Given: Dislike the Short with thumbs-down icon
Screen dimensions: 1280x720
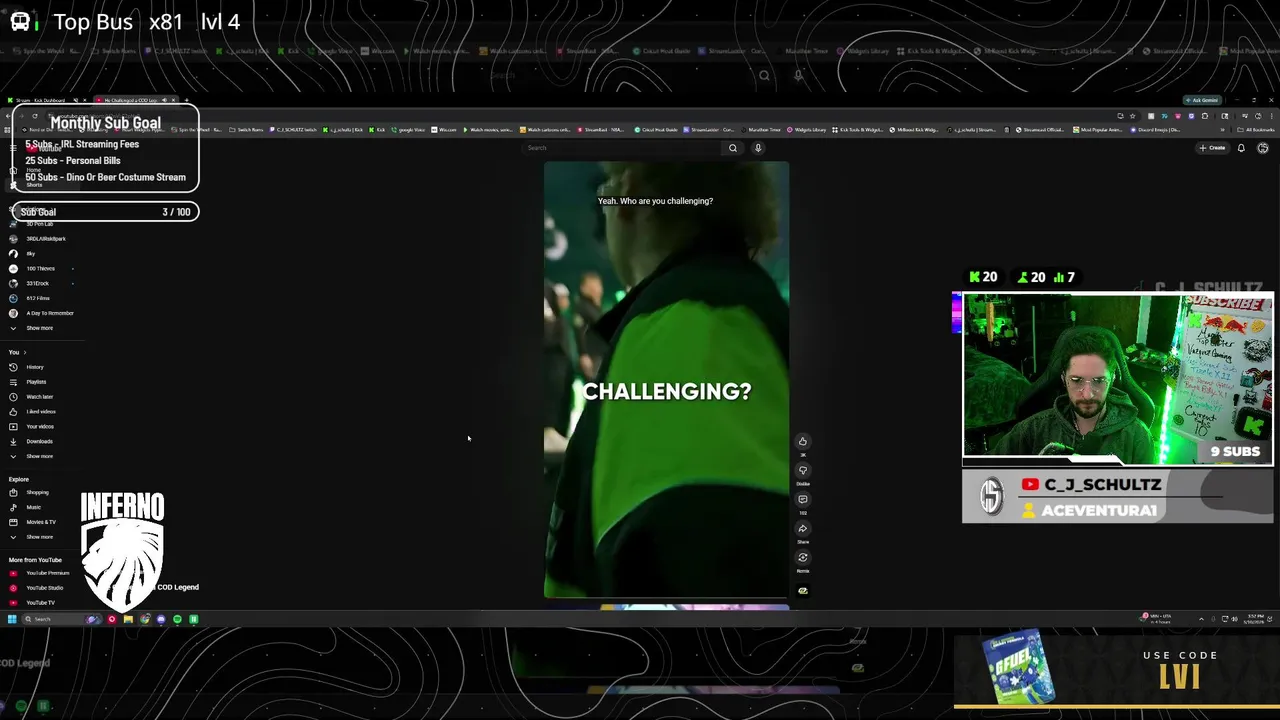Looking at the screenshot, I should 802,470.
